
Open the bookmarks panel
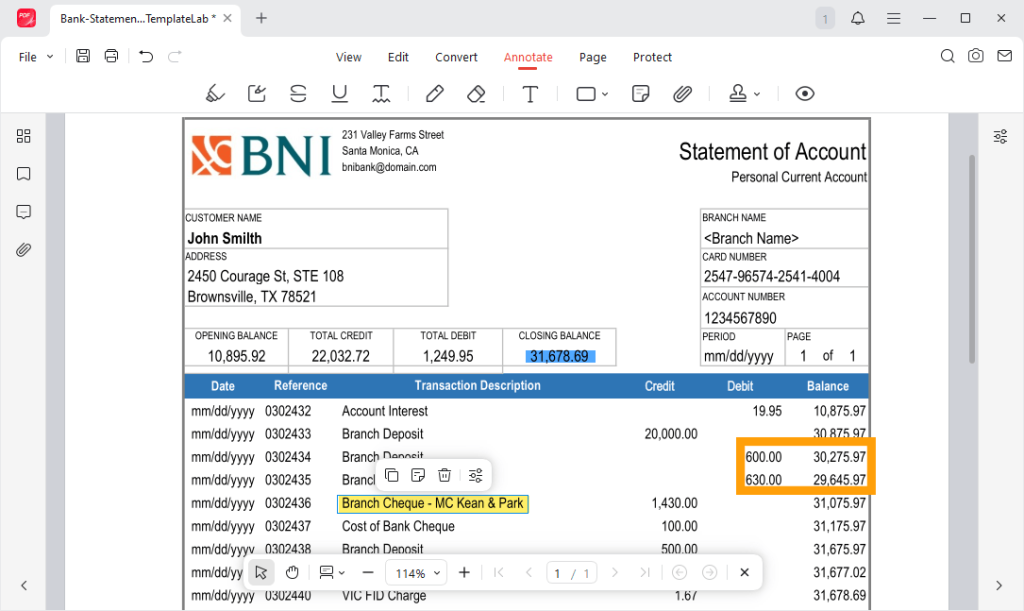[24, 174]
